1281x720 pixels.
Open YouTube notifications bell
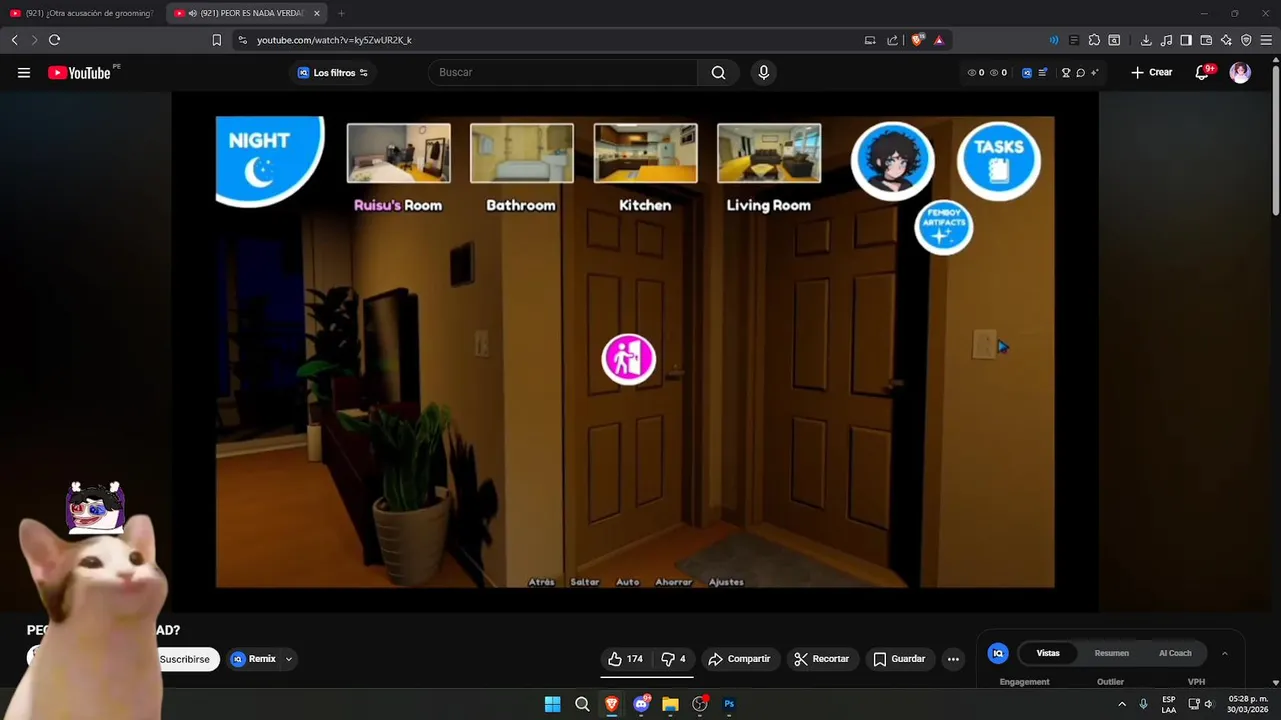1203,72
